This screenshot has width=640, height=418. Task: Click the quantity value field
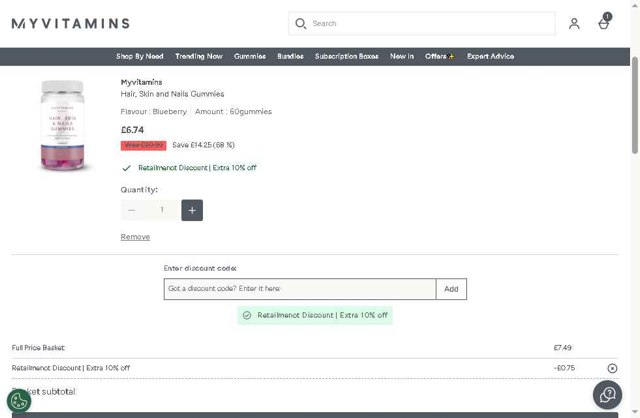coord(162,210)
